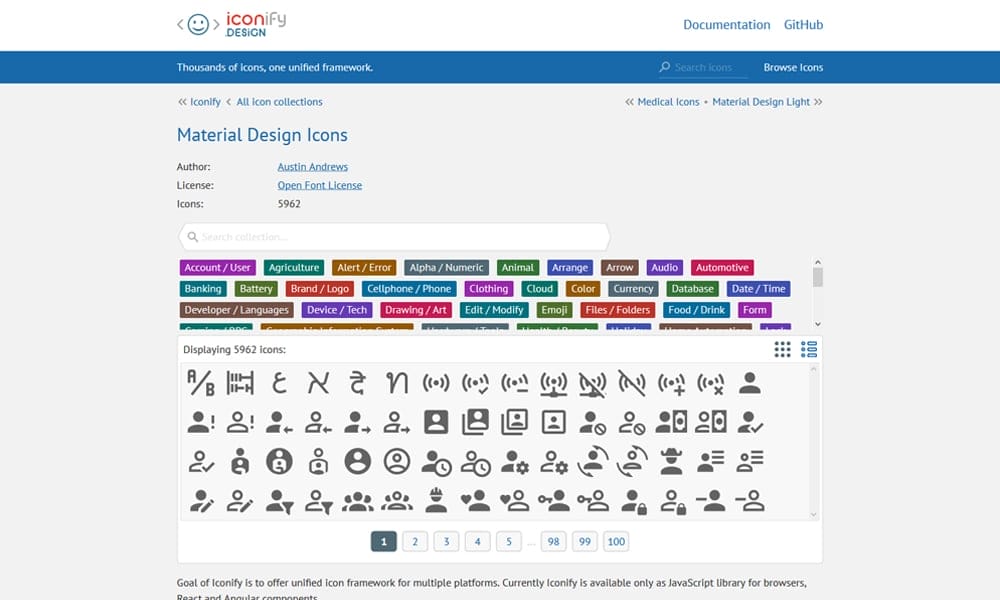This screenshot has height=600, width=1000.
Task: Pick the account edit pencil icon
Action: [202, 501]
